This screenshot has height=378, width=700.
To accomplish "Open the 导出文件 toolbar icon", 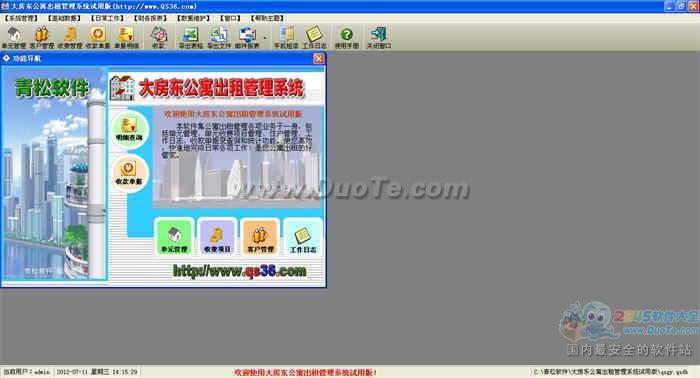I will pyautogui.click(x=219, y=37).
